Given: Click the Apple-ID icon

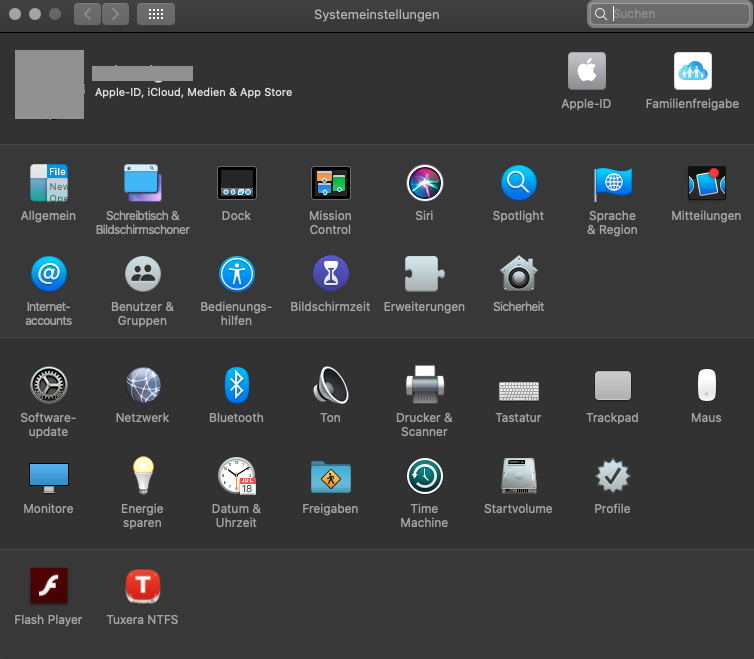Looking at the screenshot, I should click(x=586, y=72).
